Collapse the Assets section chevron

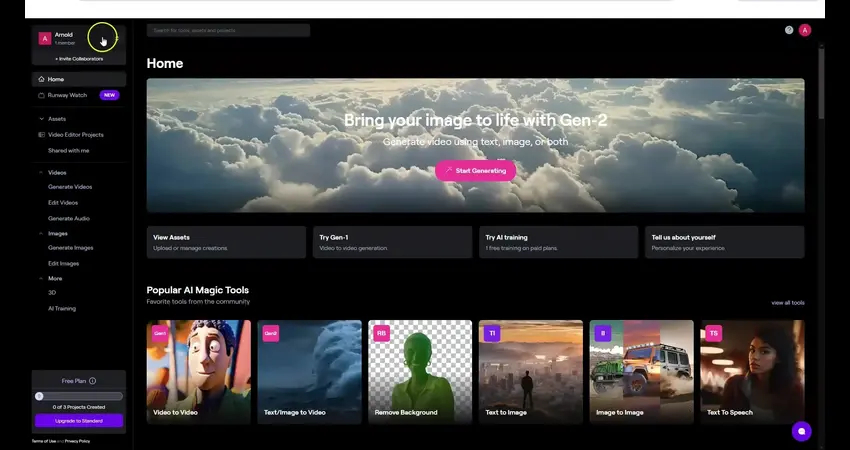[41, 119]
